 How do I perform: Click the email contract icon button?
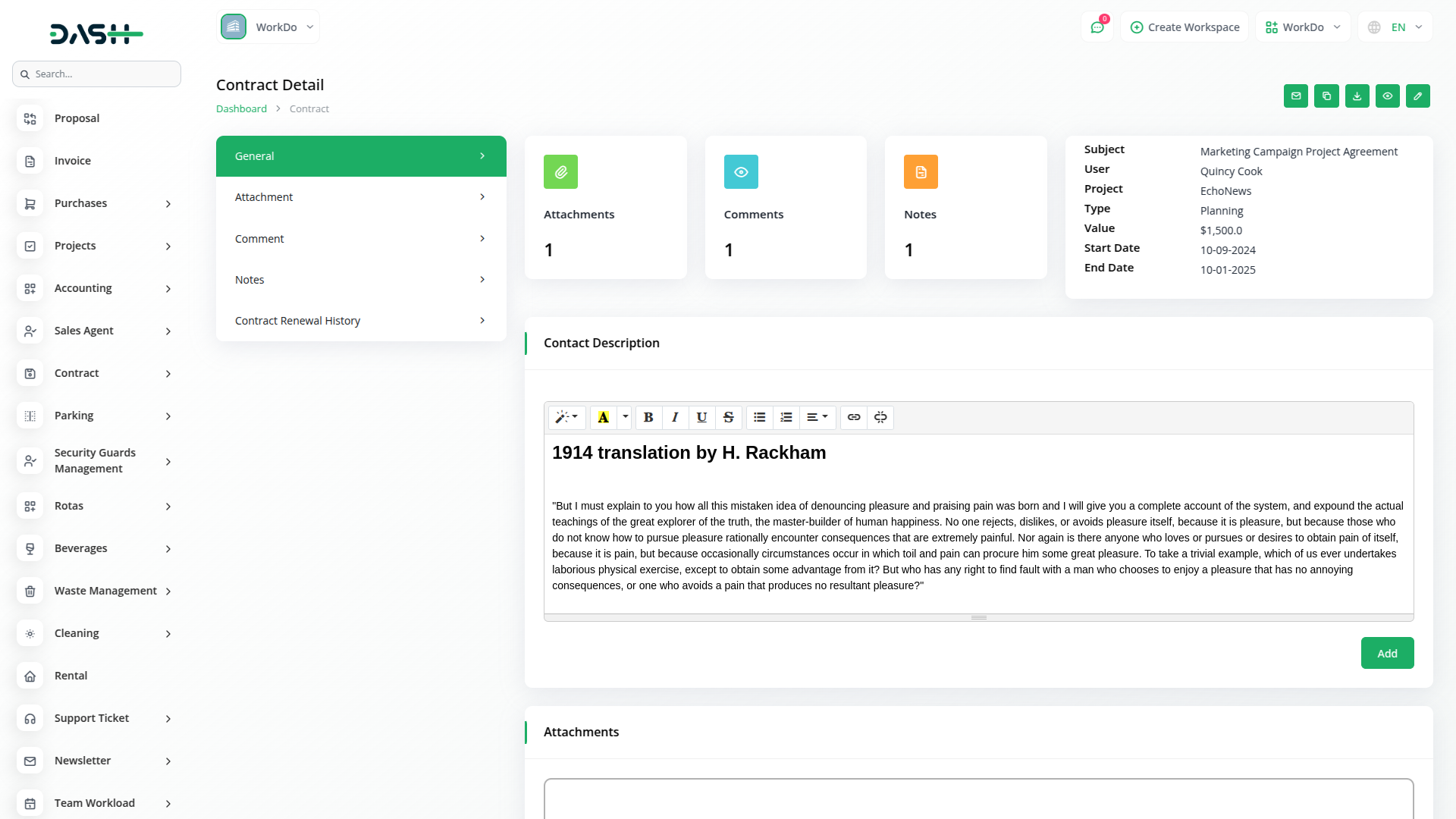tap(1296, 96)
